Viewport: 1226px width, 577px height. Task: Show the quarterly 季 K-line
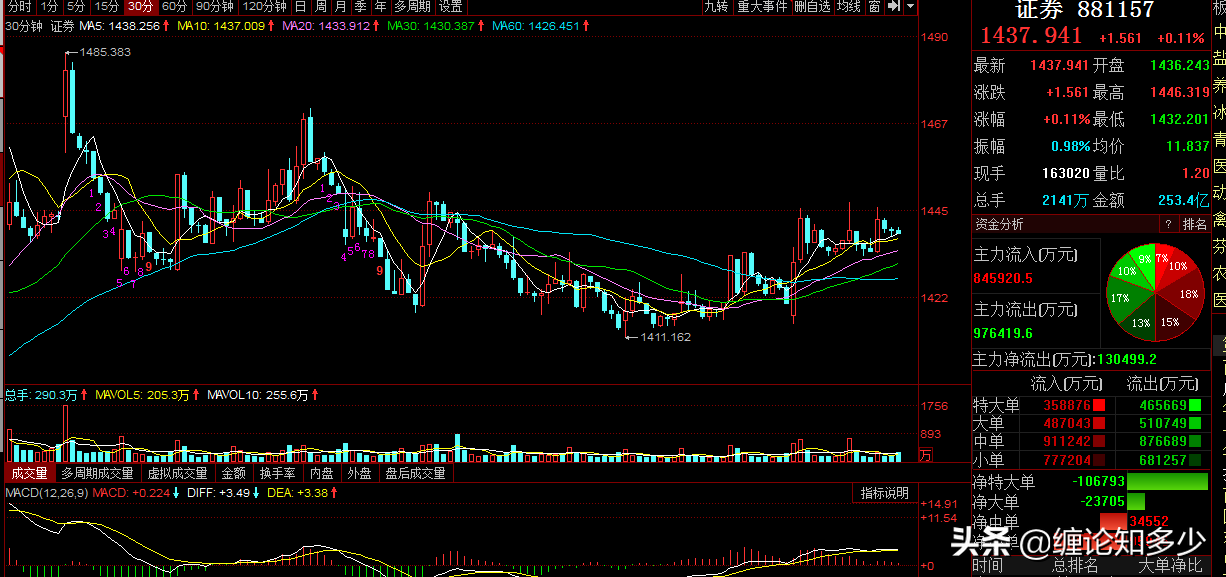click(x=360, y=6)
